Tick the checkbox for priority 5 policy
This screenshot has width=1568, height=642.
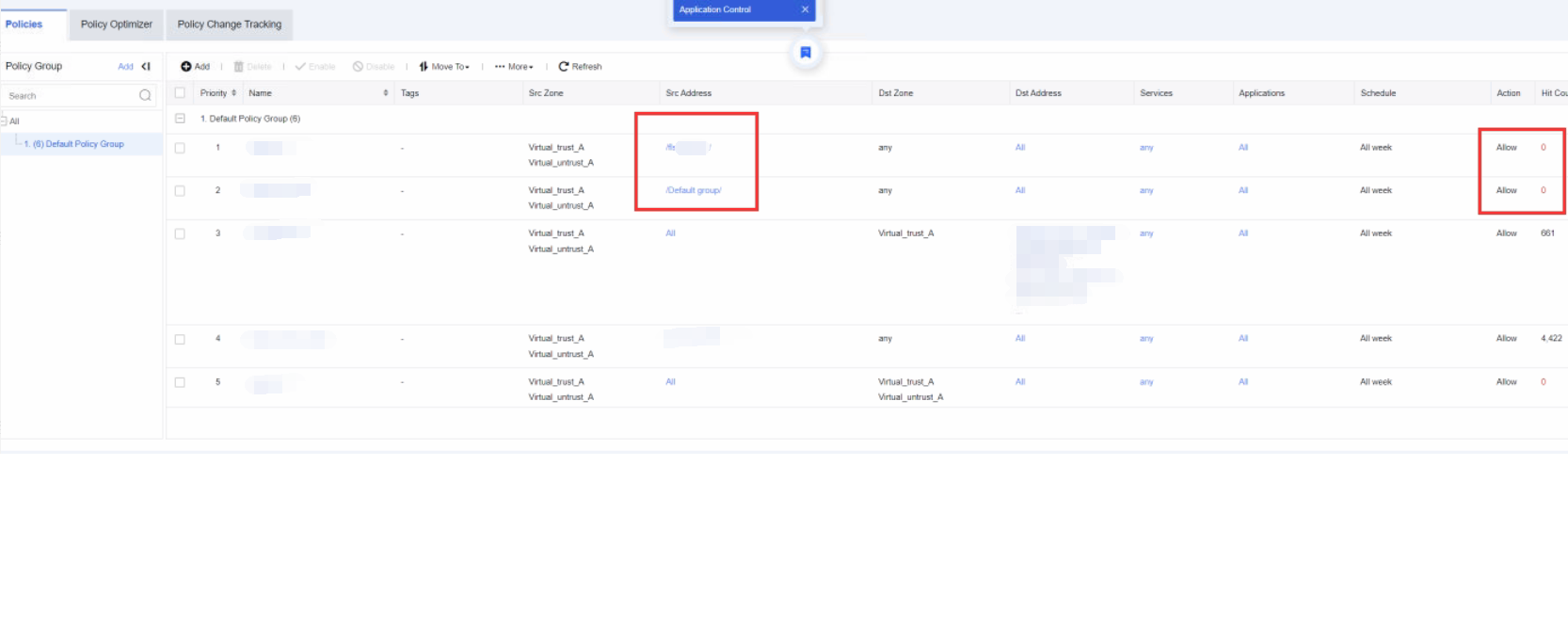[180, 382]
